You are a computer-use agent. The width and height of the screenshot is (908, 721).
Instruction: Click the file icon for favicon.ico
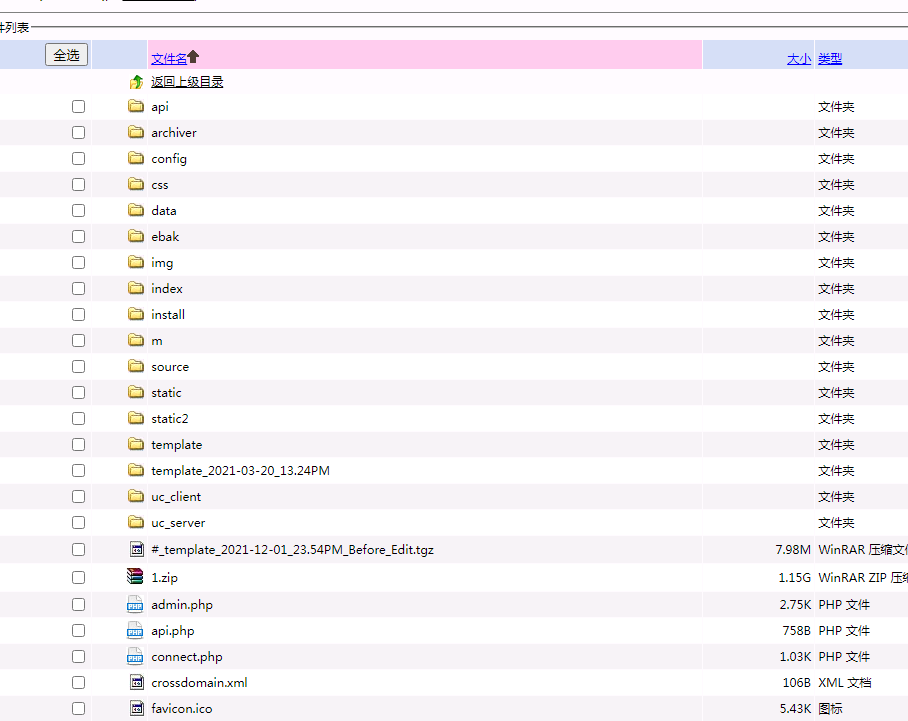pyautogui.click(x=137, y=709)
